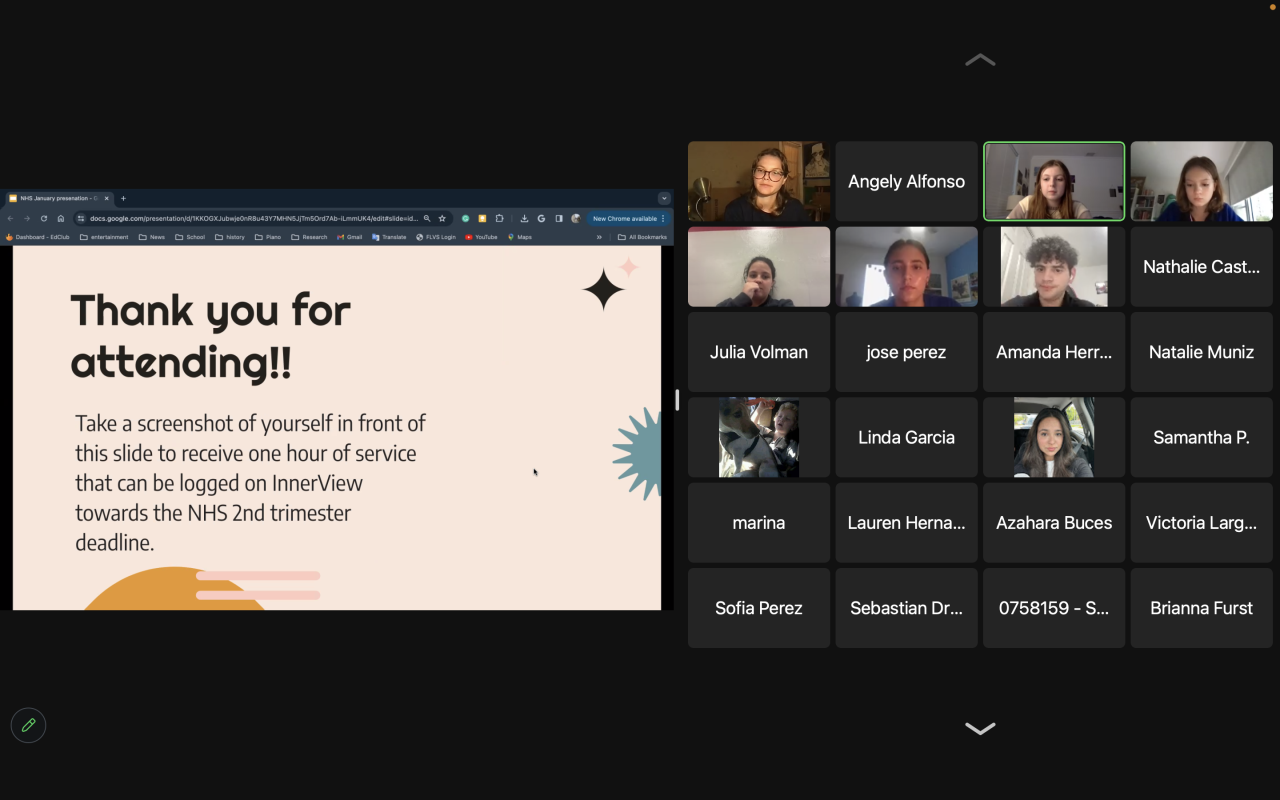This screenshot has width=1280, height=800.
Task: Open the Translate bookmark
Action: [x=389, y=237]
